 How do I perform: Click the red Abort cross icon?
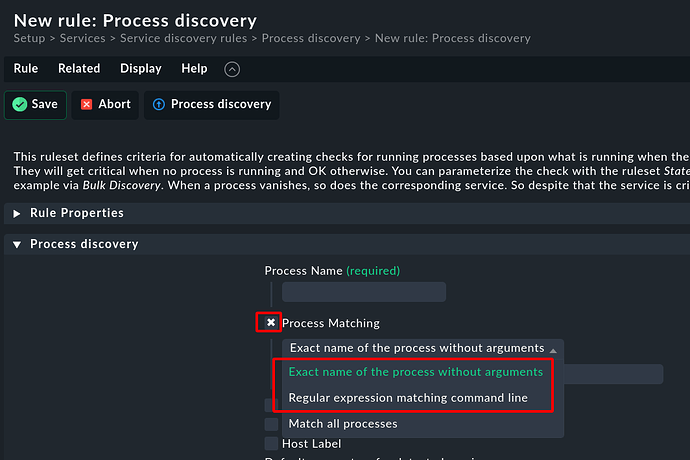point(86,104)
